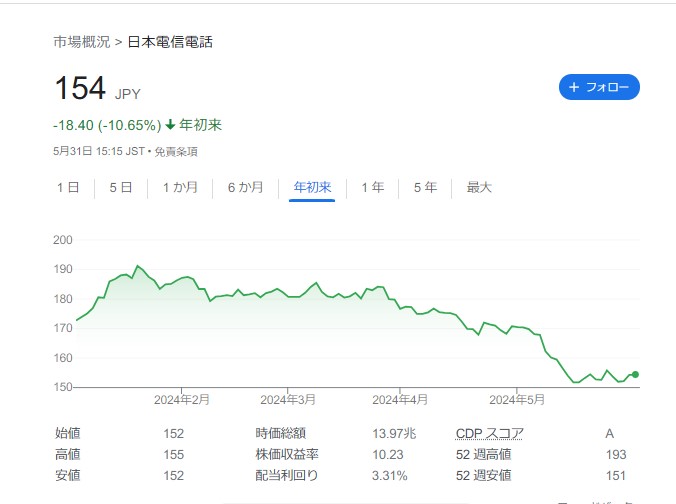The height and width of the screenshot is (504, 676).
Task: Select the 5日 range tab
Action: pyautogui.click(x=121, y=188)
